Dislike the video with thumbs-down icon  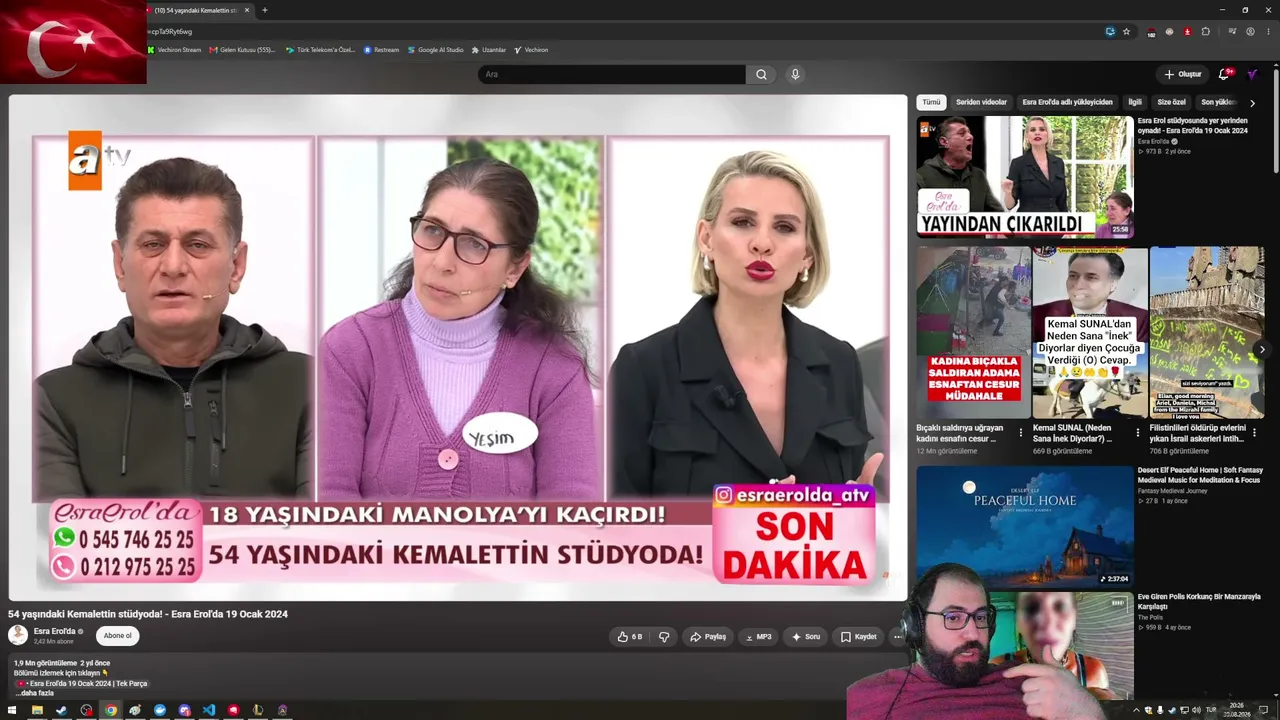point(664,637)
